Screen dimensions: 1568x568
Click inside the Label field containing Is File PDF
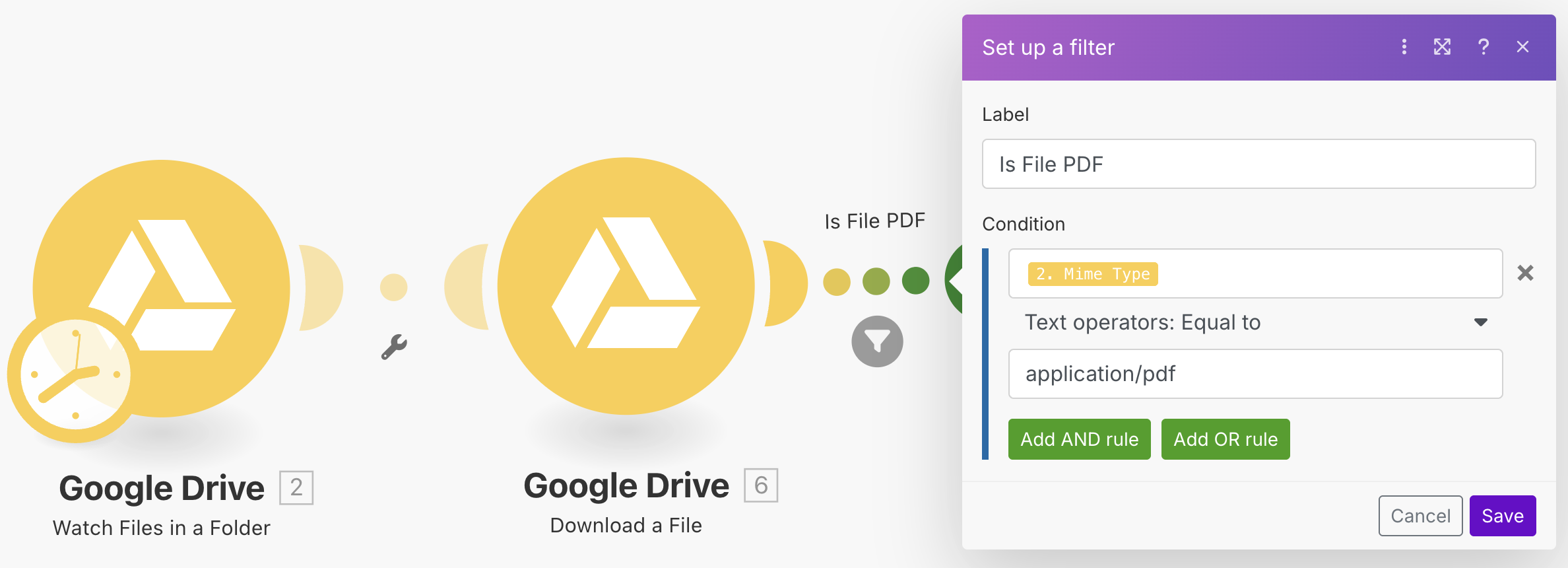point(1258,164)
